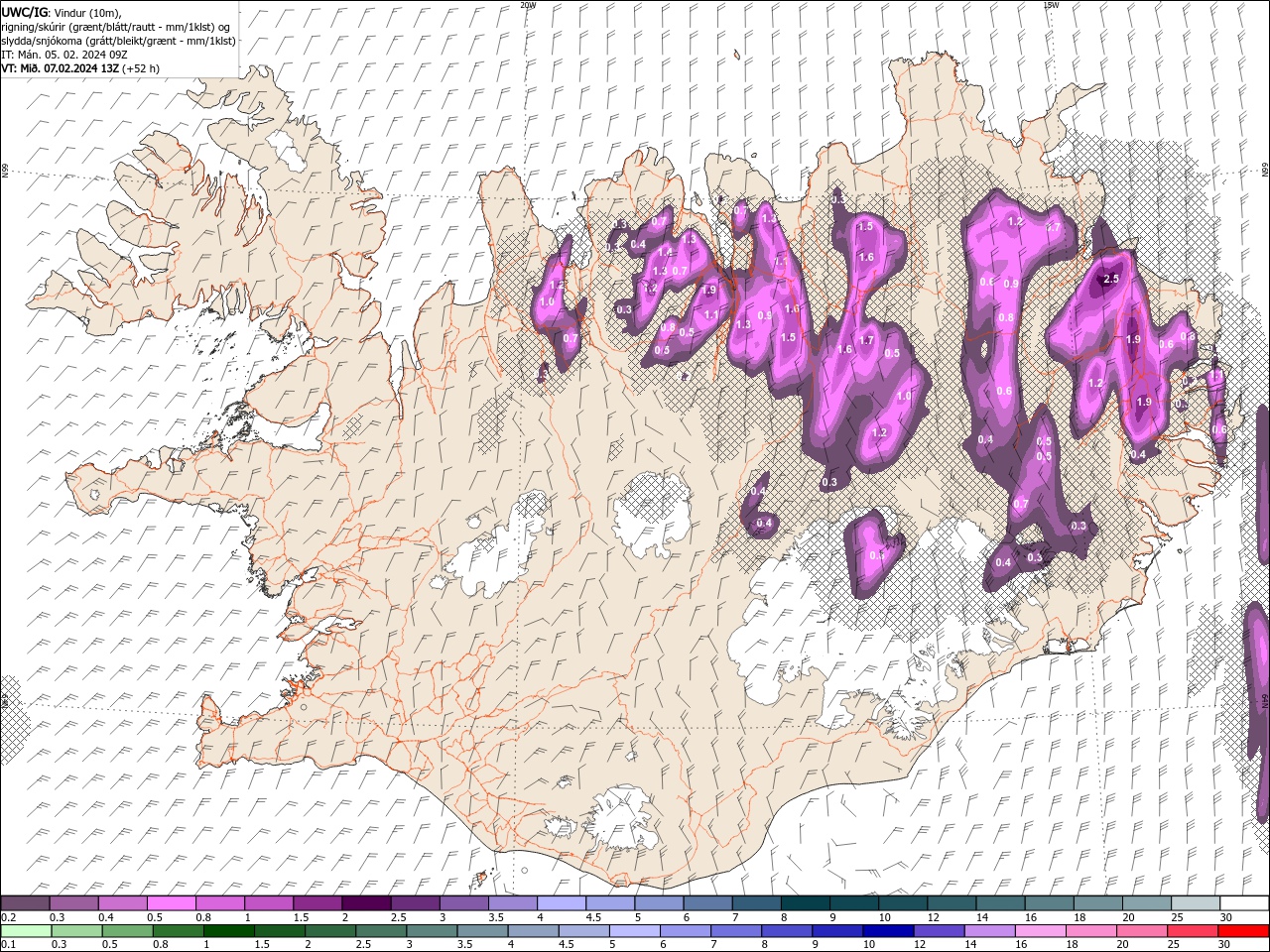Select the crimson 25–30 rain swatch
Image resolution: width=1270 pixels, height=952 pixels.
[1194, 931]
